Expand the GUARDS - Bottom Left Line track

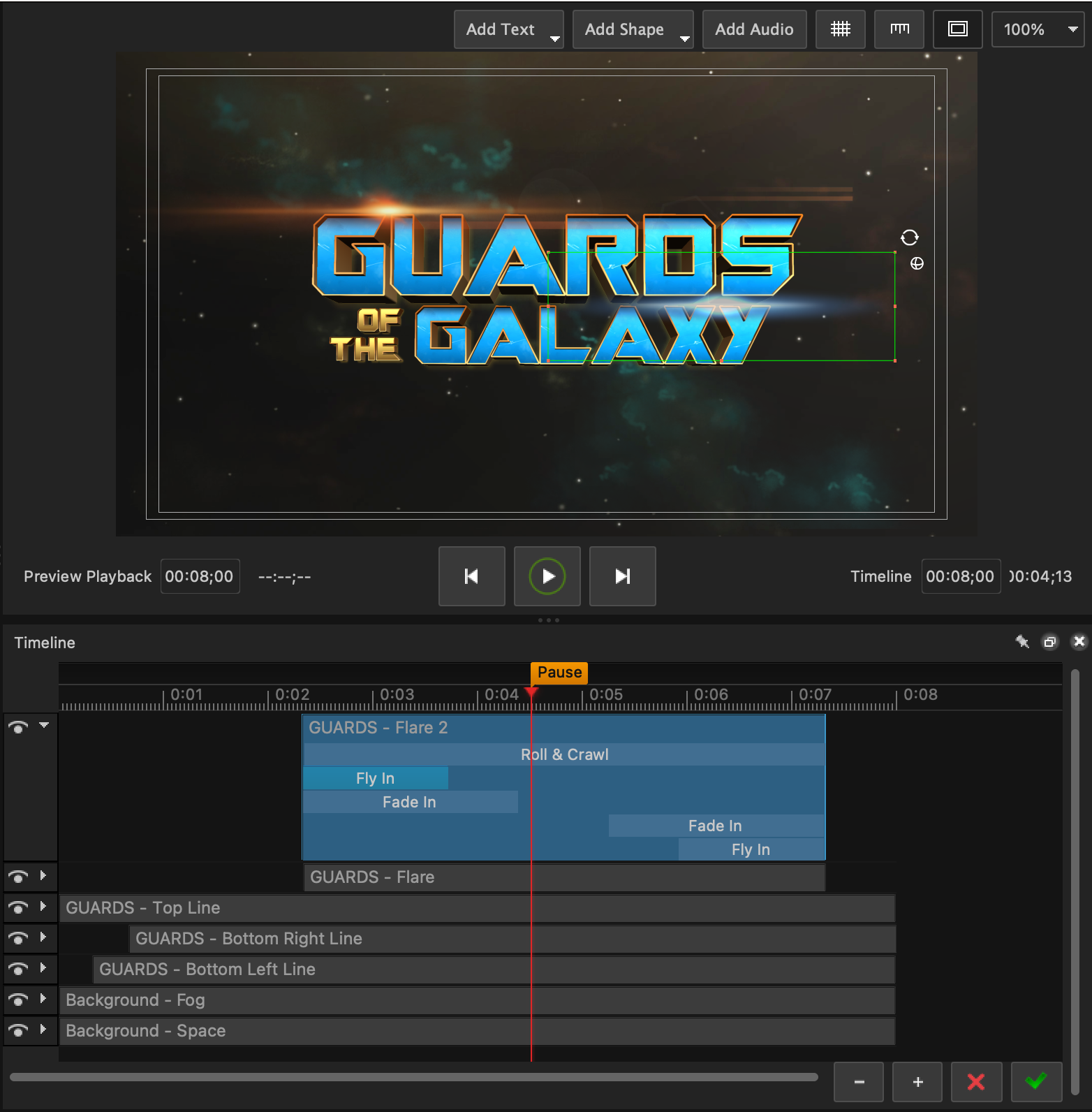(43, 967)
